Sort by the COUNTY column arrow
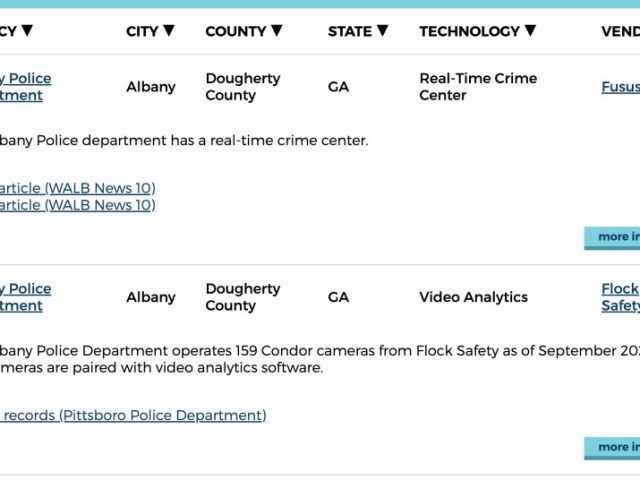The image size is (640, 480). [x=277, y=31]
